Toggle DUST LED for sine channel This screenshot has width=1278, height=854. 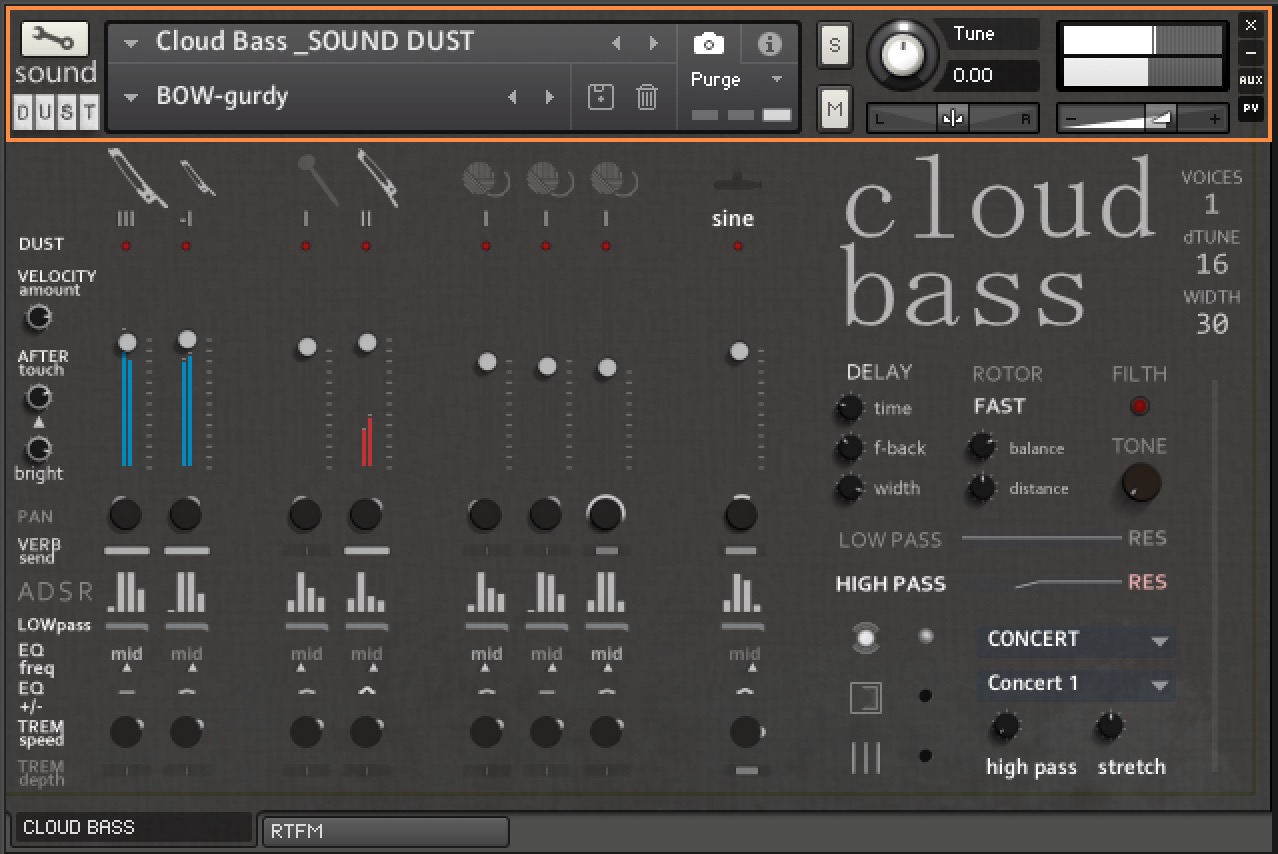[739, 245]
